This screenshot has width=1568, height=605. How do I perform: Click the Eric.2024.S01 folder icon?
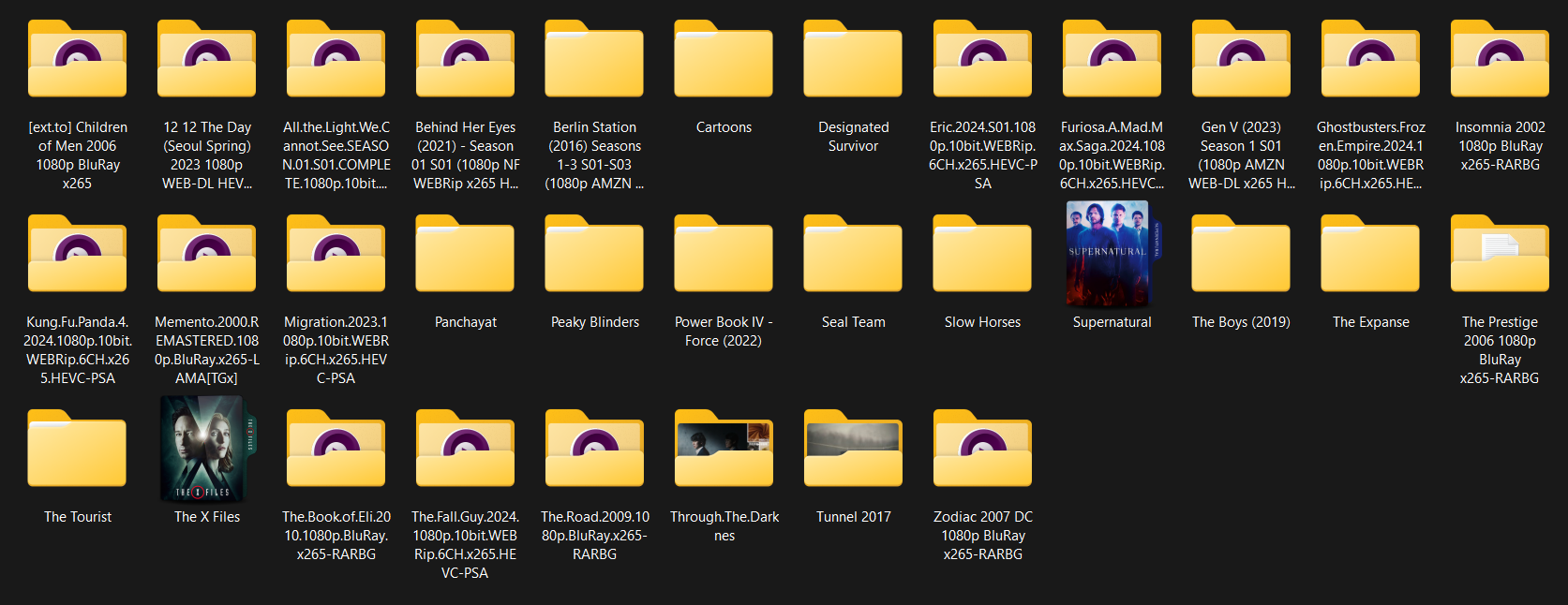(x=982, y=59)
